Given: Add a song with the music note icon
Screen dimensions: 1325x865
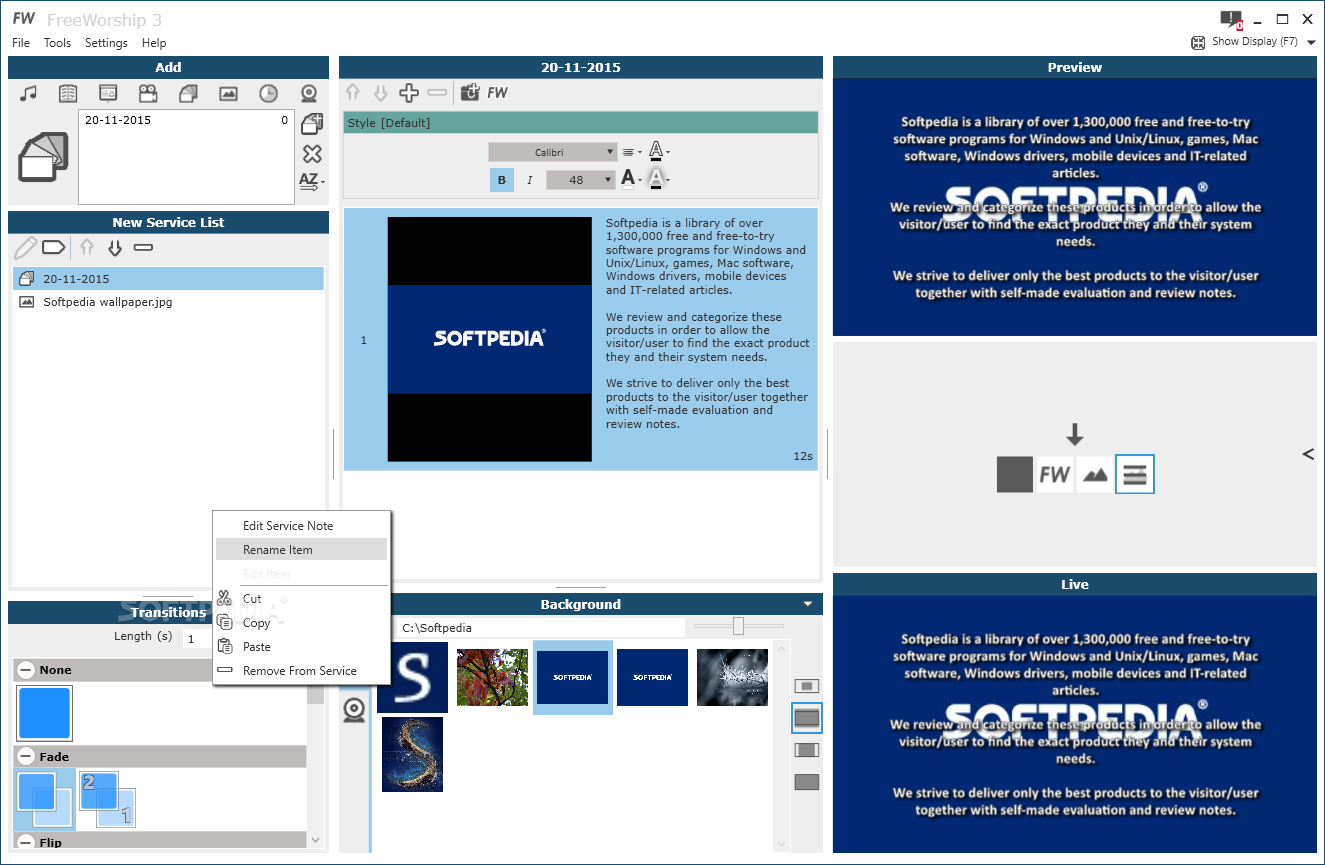Looking at the screenshot, I should pos(28,93).
